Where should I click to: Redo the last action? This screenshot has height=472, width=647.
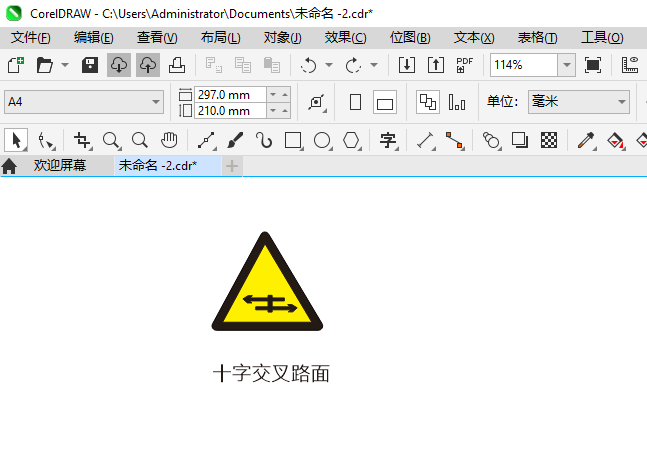[353, 65]
